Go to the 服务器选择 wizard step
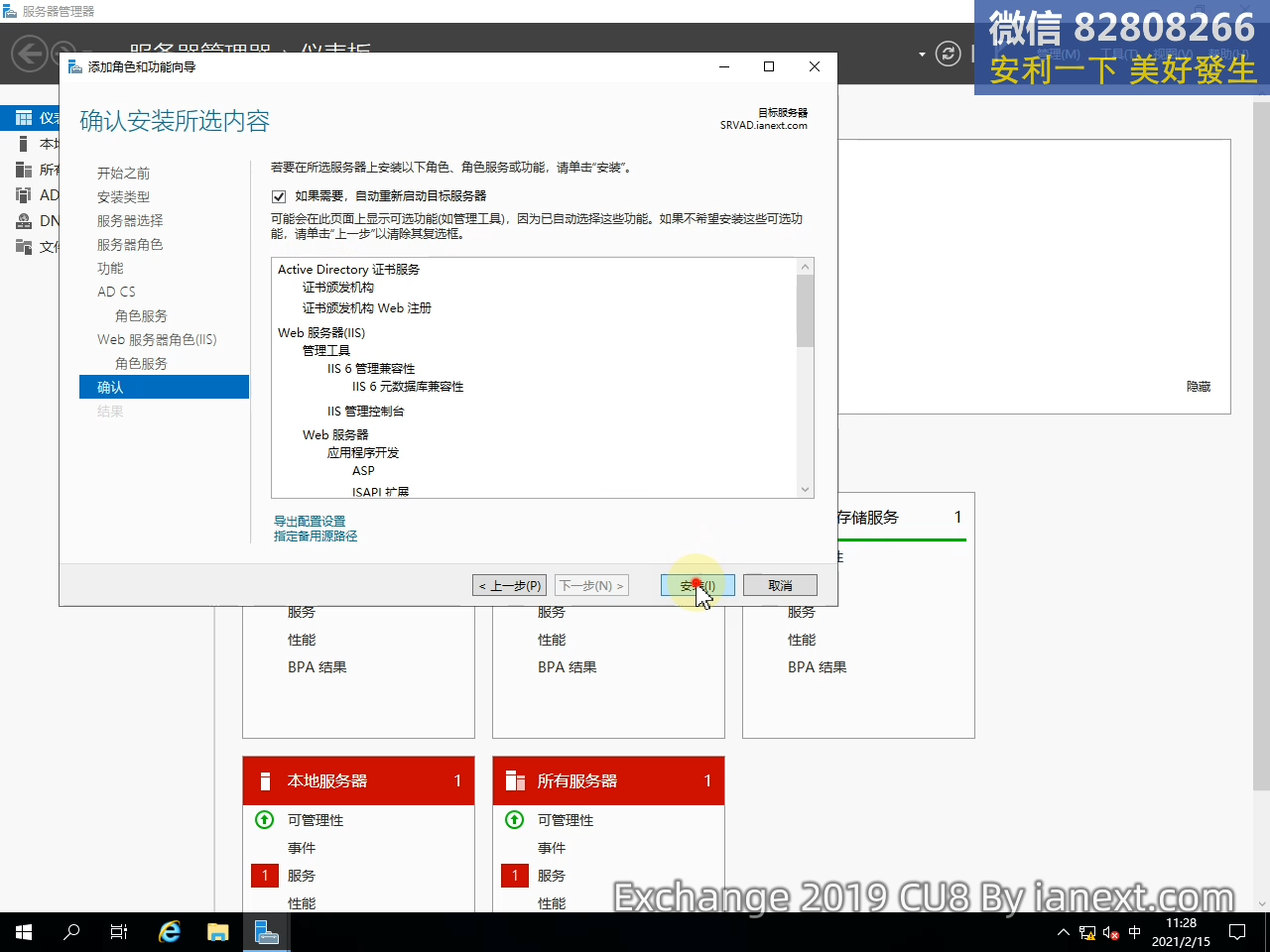This screenshot has width=1270, height=952. (x=130, y=221)
